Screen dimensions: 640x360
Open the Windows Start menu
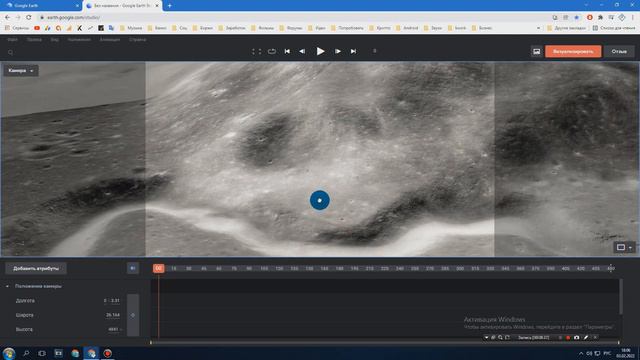9,353
